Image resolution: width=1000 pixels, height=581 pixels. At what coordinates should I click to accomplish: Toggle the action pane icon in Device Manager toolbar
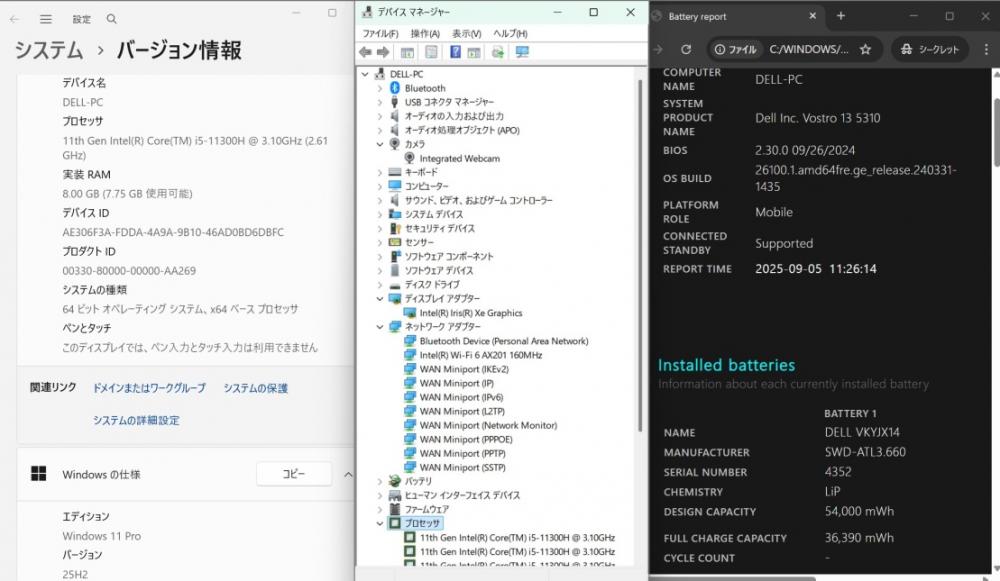coord(474,52)
